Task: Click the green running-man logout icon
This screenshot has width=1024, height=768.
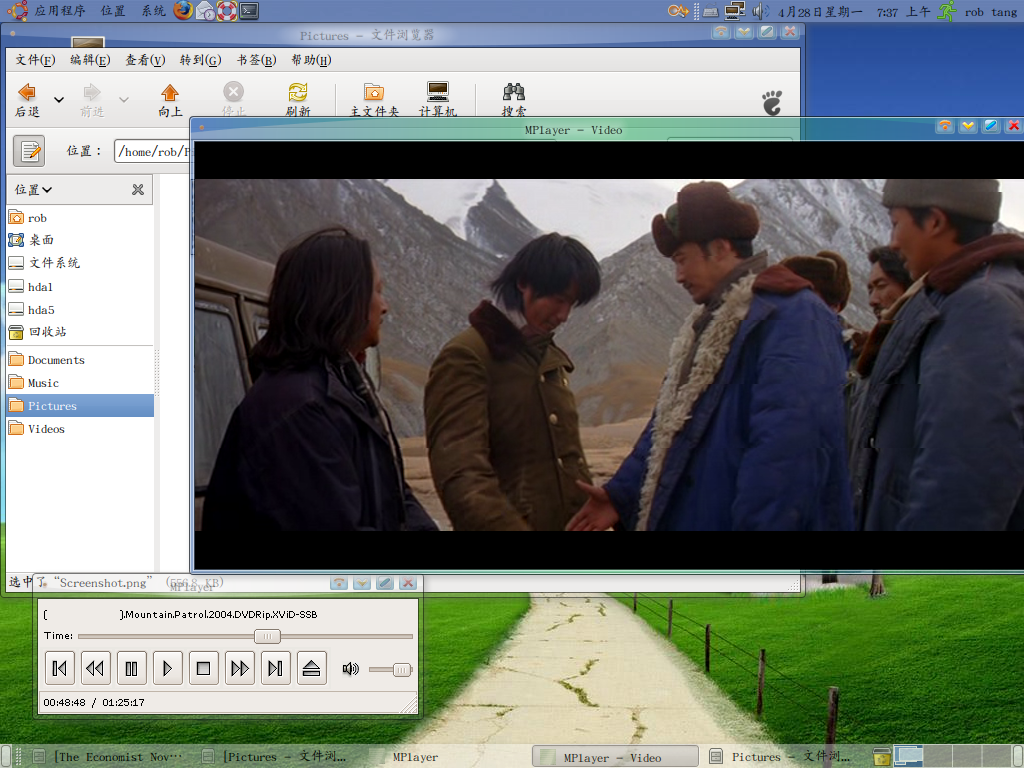Action: tap(947, 11)
